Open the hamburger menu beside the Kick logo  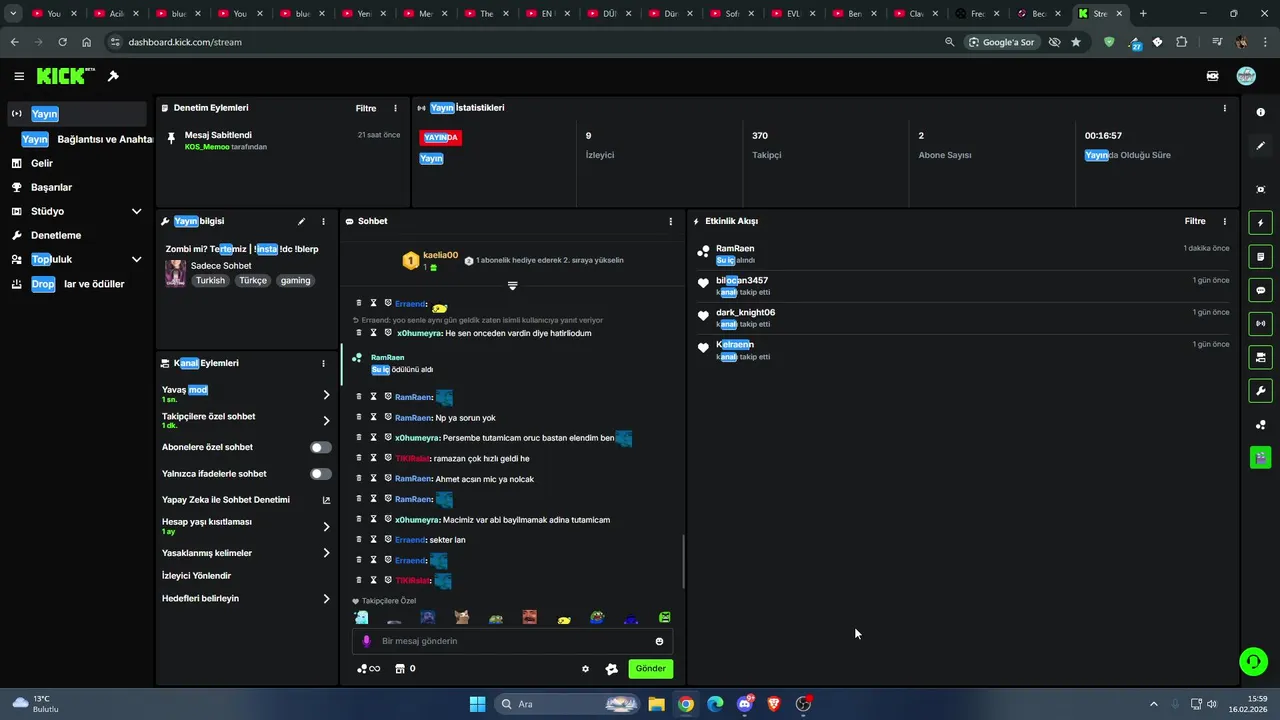[19, 76]
